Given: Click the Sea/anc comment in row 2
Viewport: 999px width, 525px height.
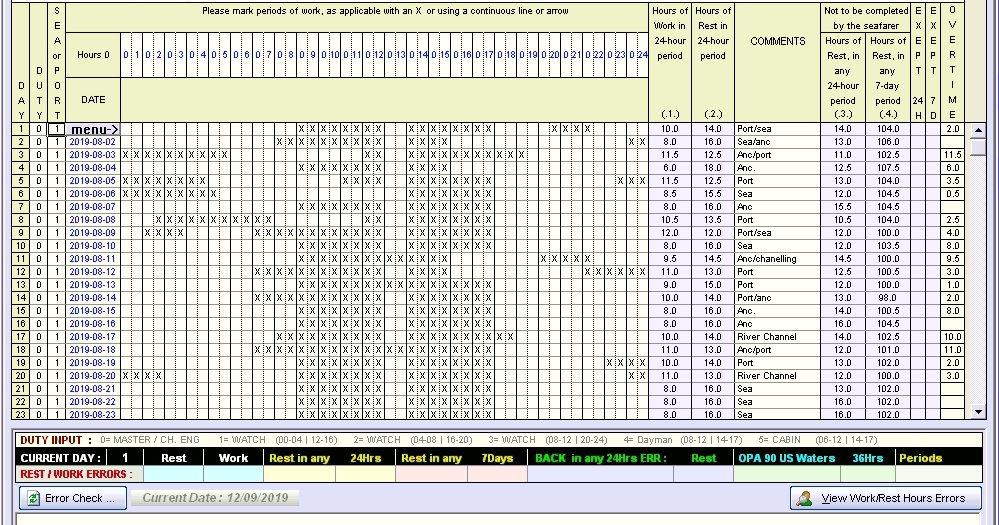Looking at the screenshot, I should tap(778, 142).
